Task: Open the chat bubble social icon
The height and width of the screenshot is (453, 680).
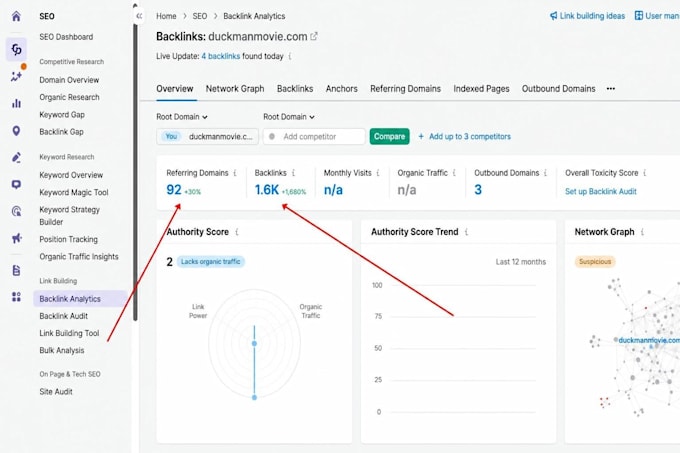Action: [x=16, y=185]
